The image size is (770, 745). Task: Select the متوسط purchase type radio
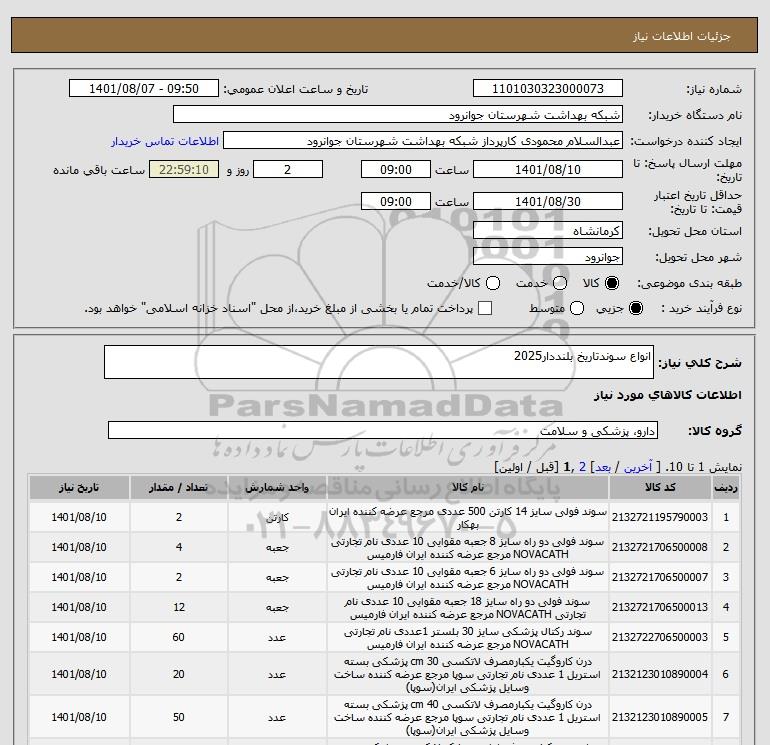577,308
